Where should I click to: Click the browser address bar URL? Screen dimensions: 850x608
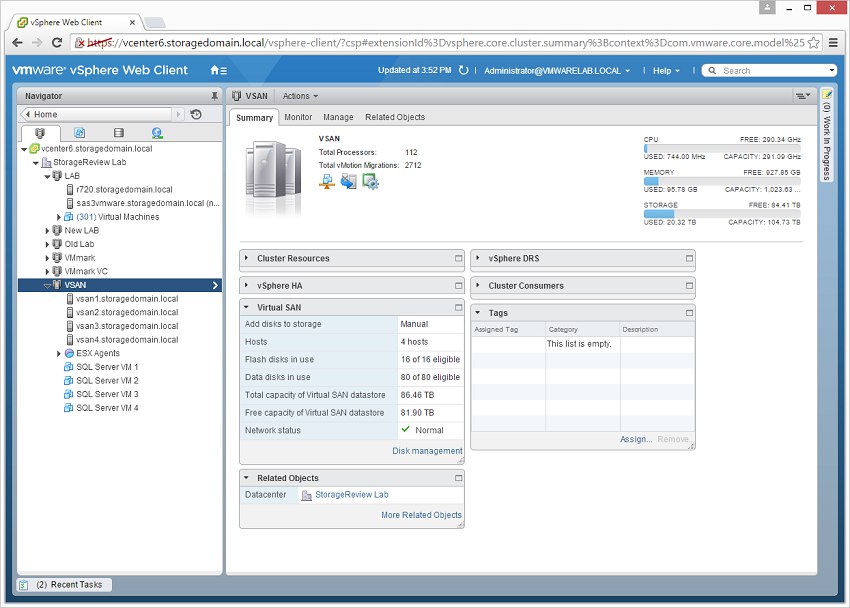tap(446, 43)
